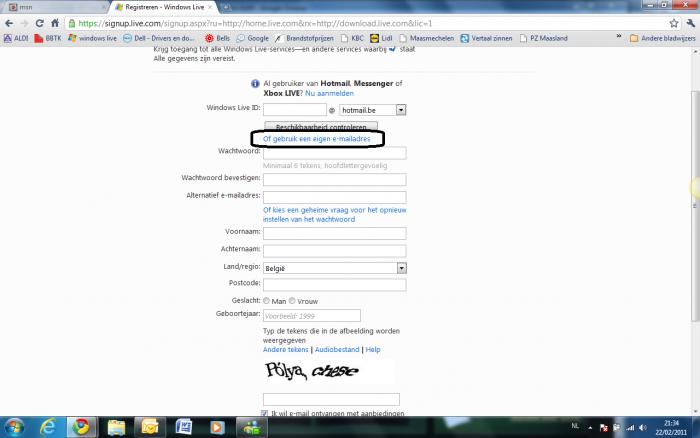Open the ALDI bookmark
The height and width of the screenshot is (438, 700).
(x=16, y=38)
